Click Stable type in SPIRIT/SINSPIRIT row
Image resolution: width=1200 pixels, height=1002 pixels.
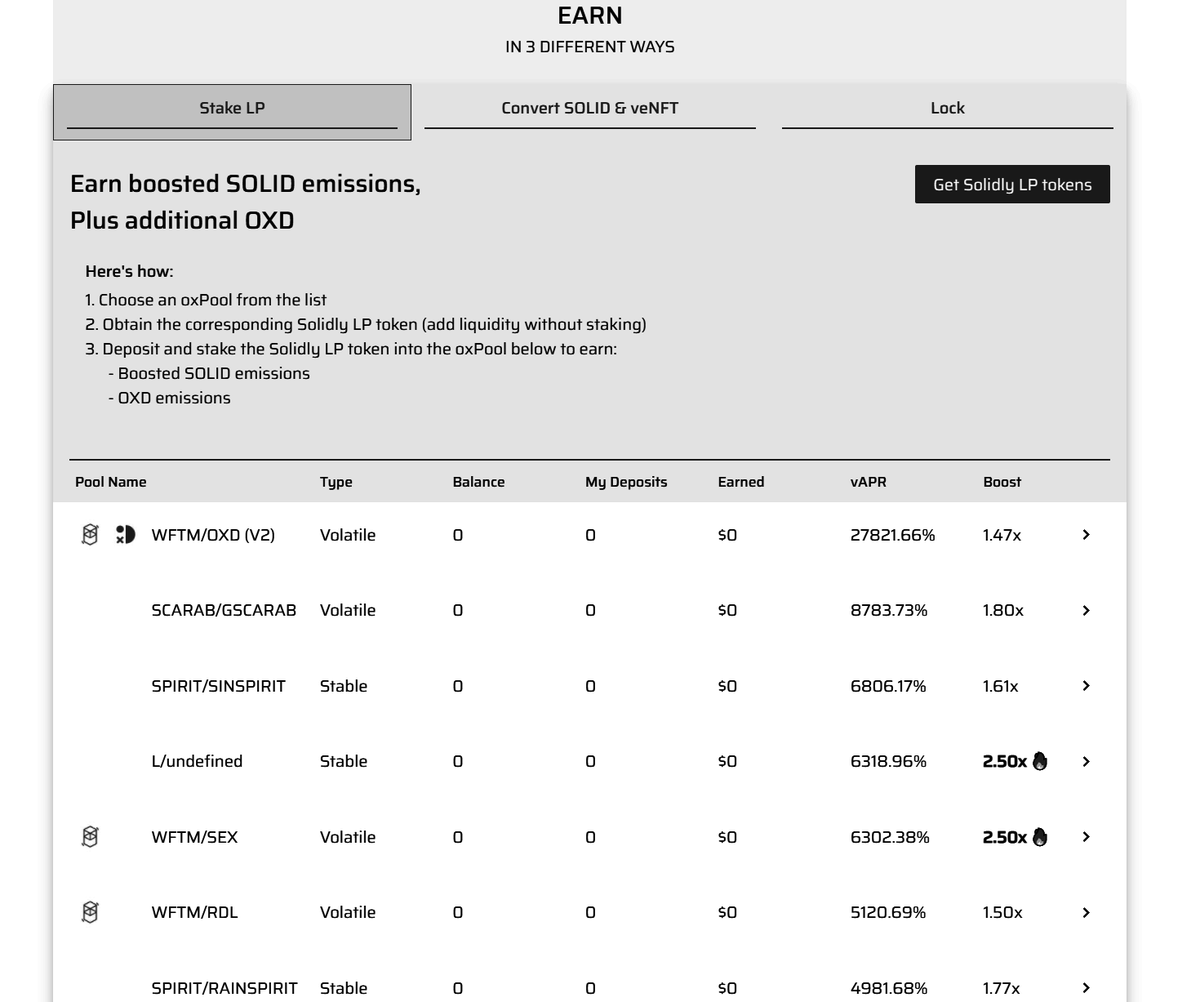point(344,686)
